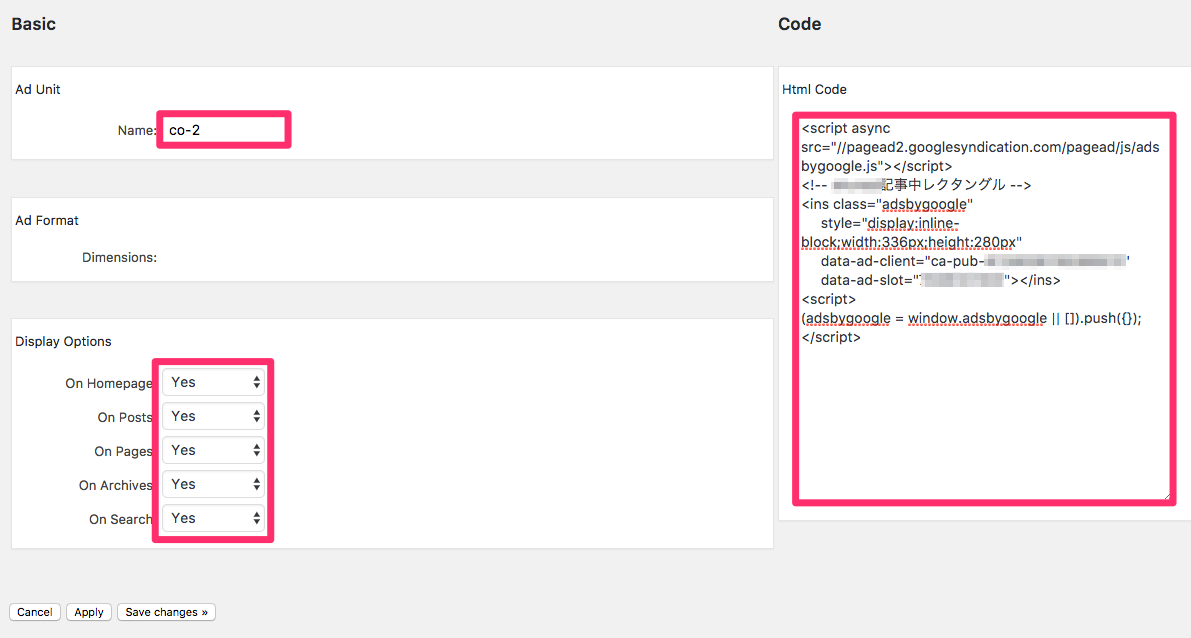Click the 'Name:' label text
The width and height of the screenshot is (1191, 638).
click(x=137, y=131)
